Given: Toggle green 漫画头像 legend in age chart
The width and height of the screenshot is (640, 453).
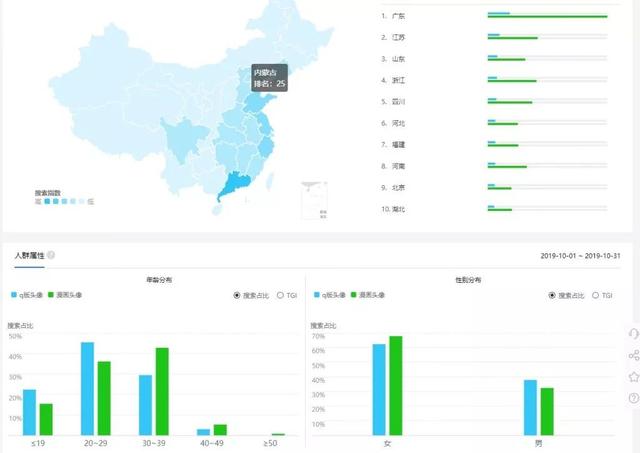Looking at the screenshot, I should [x=66, y=295].
